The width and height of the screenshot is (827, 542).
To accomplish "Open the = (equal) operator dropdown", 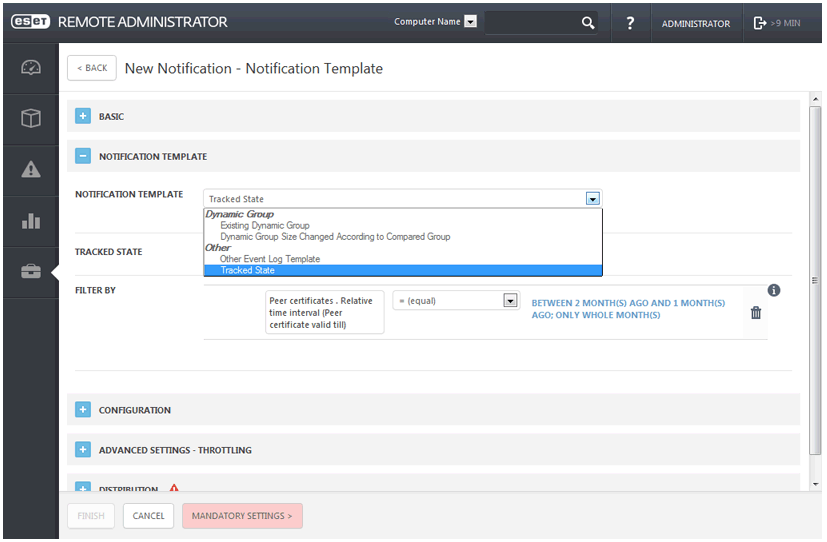I will click(x=510, y=301).
